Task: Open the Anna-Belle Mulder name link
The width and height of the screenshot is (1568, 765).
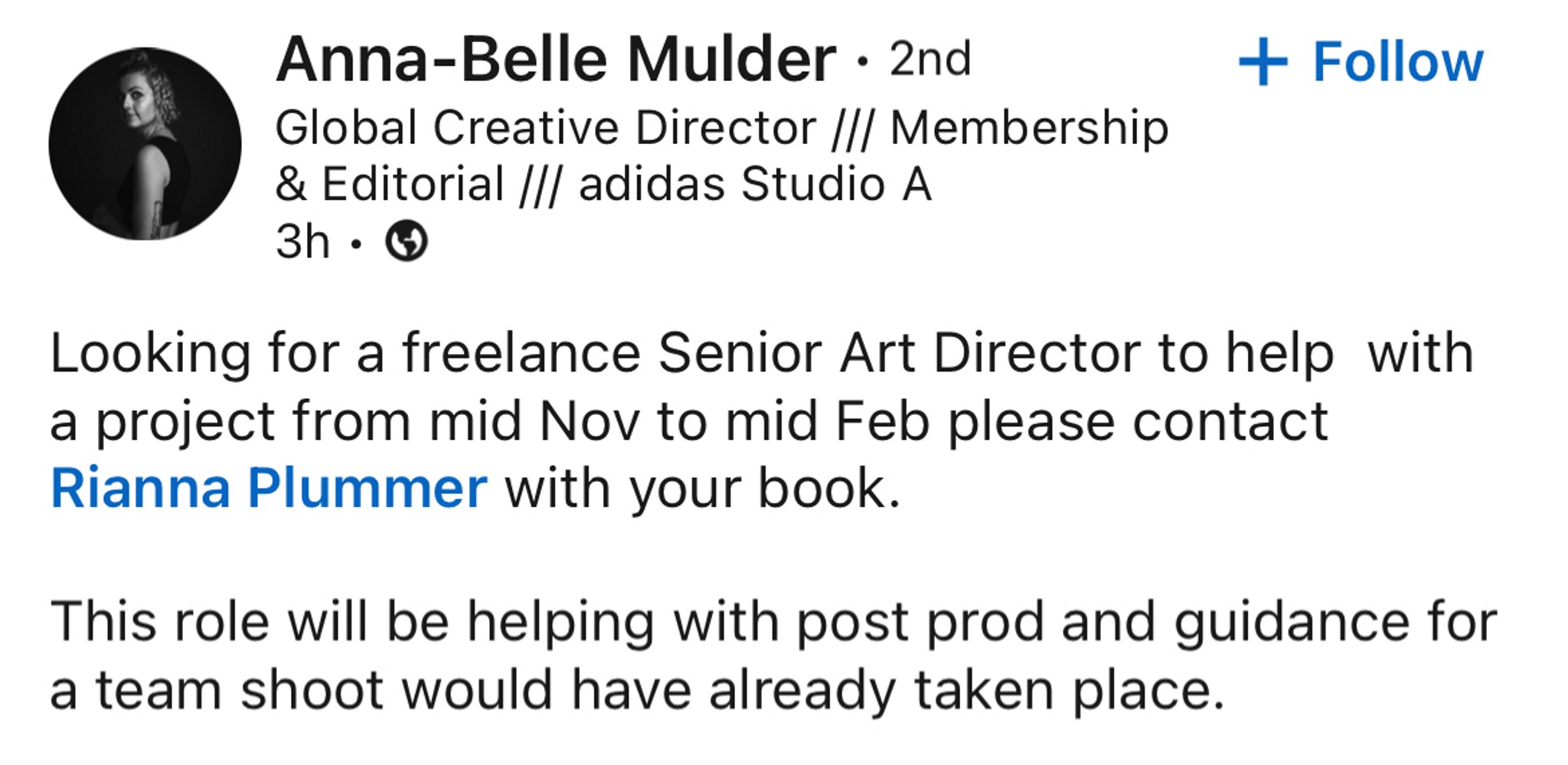Action: pos(556,59)
